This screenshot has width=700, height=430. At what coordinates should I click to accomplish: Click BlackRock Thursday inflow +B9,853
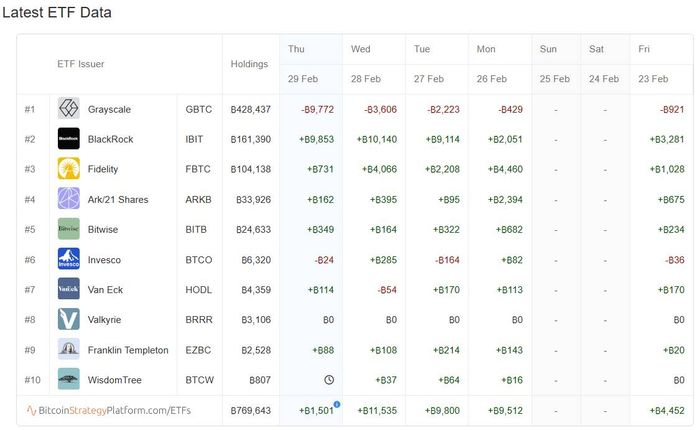pos(316,139)
